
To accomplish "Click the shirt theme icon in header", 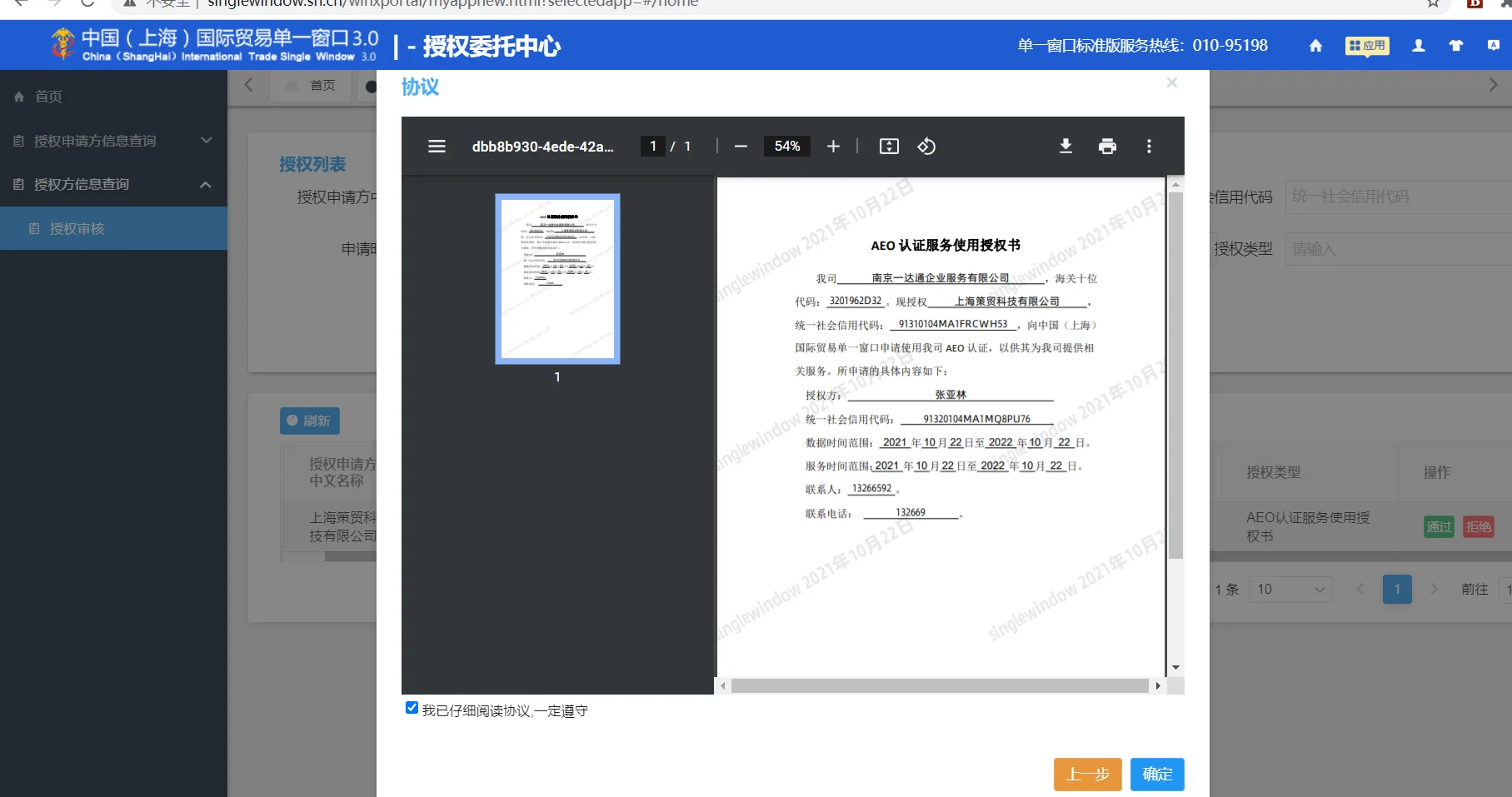I will 1456,46.
